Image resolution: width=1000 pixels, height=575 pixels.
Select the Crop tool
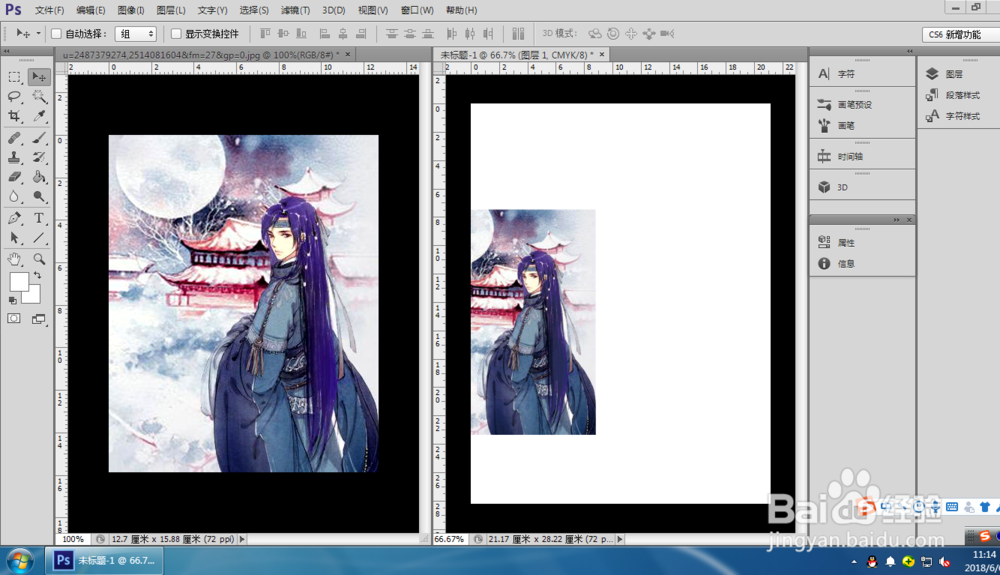click(x=14, y=116)
